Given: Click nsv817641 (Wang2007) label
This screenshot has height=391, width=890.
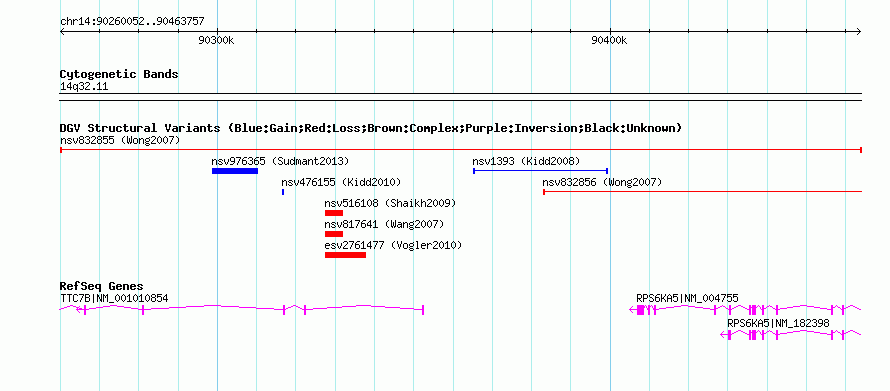Looking at the screenshot, I should pyautogui.click(x=384, y=224).
